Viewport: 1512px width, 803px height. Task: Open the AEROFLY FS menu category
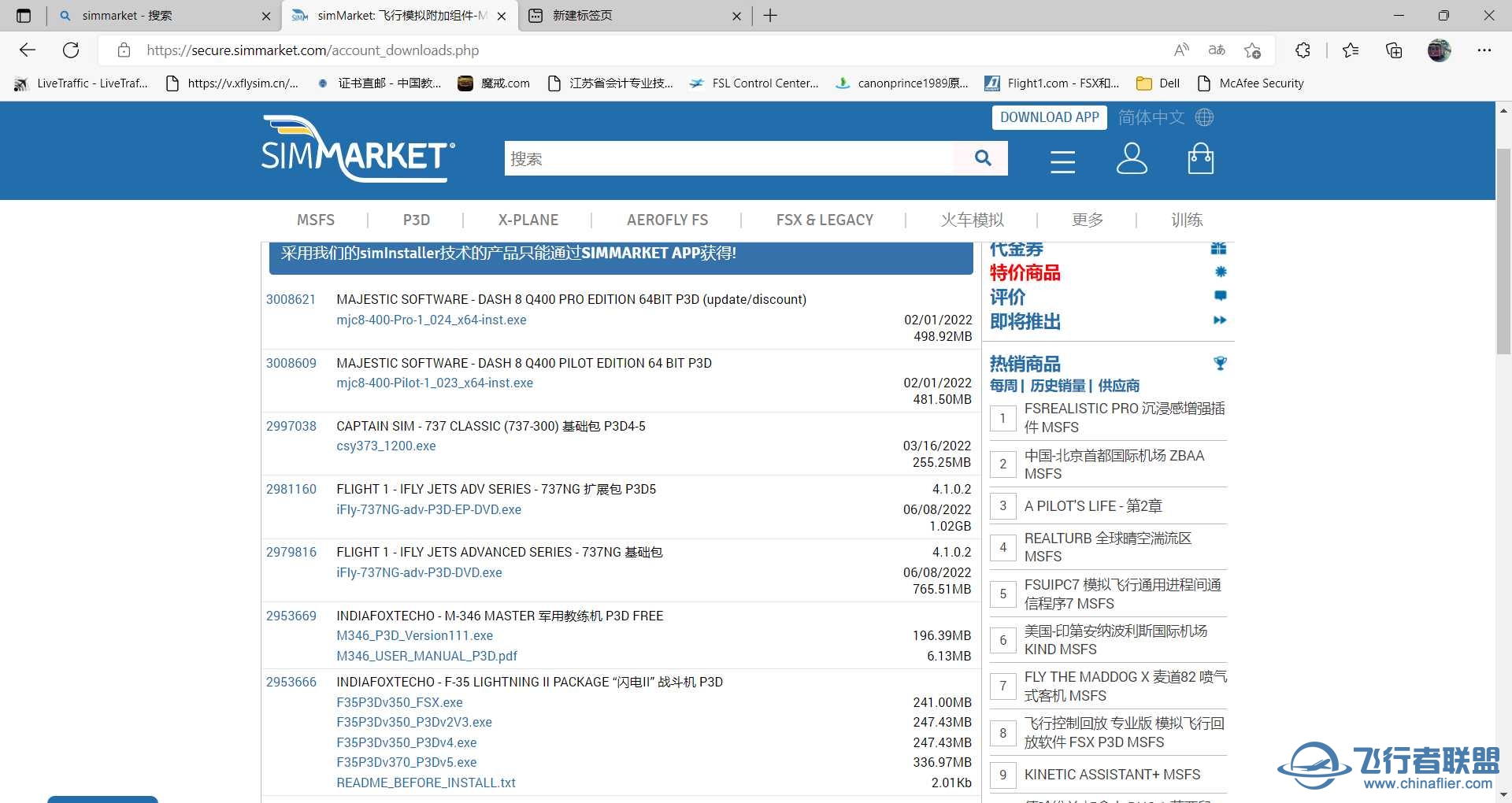coord(667,220)
